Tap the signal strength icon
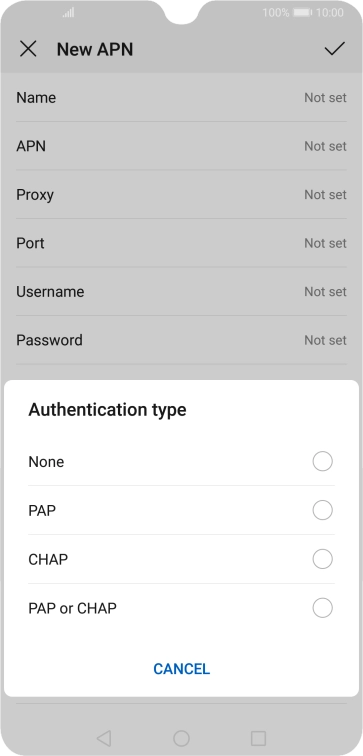Screen dimensions: 363x756 point(68,13)
